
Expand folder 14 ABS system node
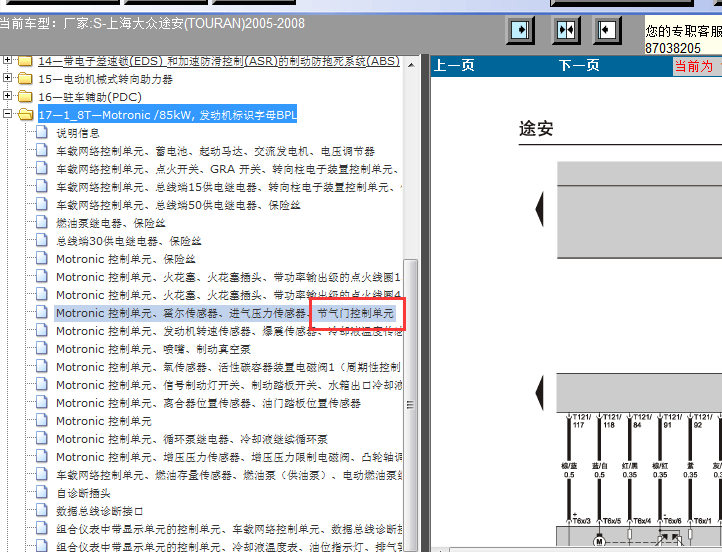click(7, 60)
